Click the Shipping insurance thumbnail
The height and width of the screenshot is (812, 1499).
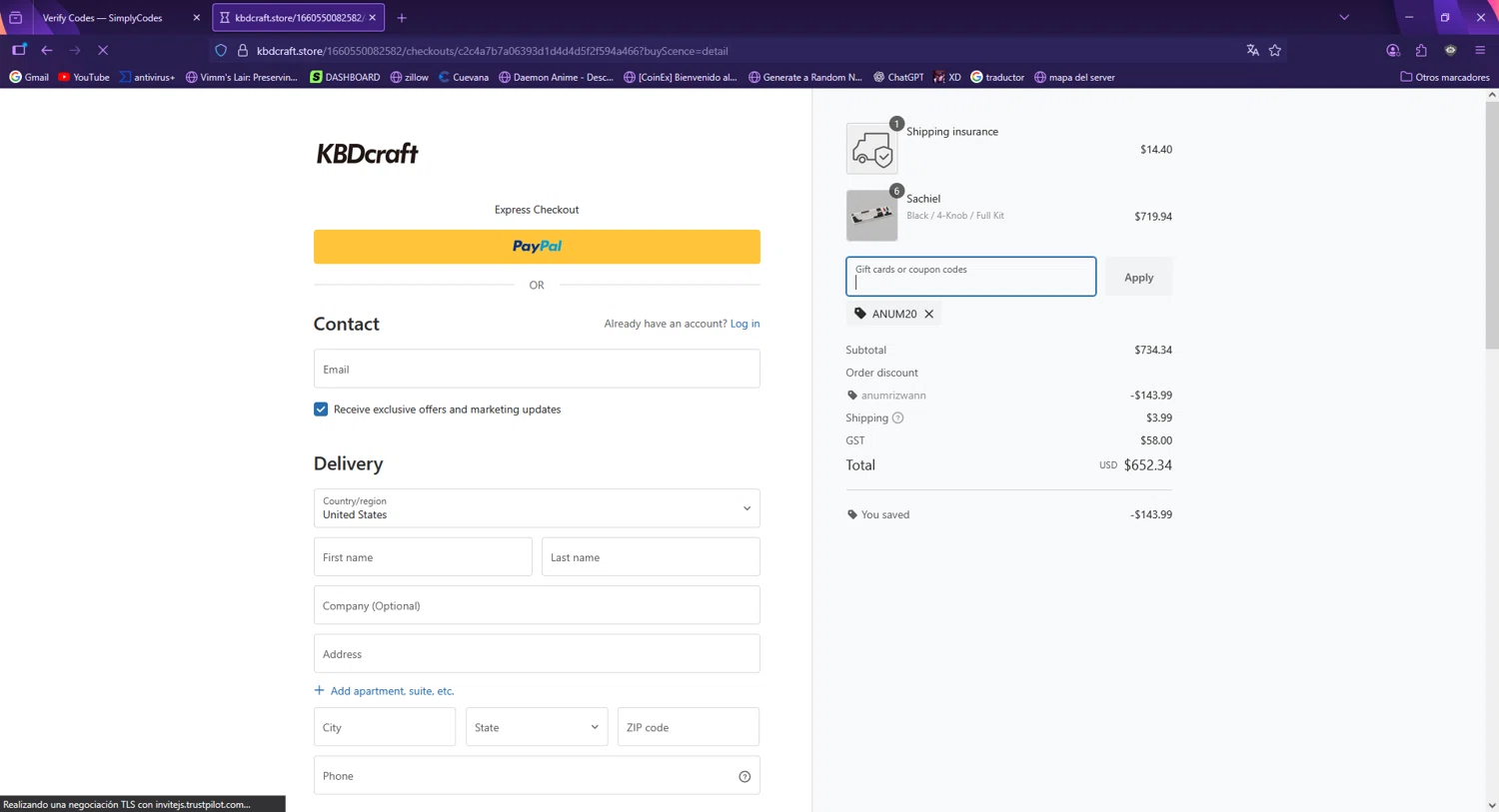[871, 149]
